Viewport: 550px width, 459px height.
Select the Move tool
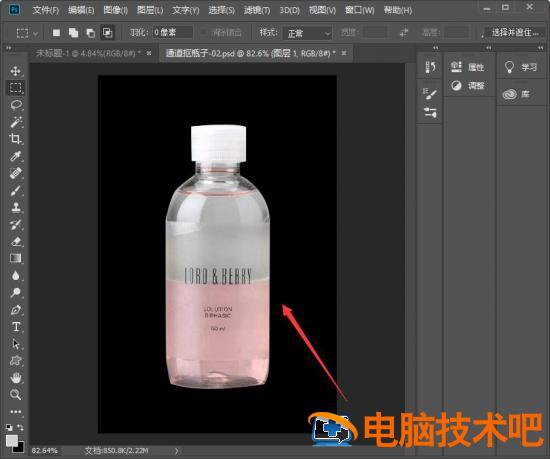coord(15,71)
